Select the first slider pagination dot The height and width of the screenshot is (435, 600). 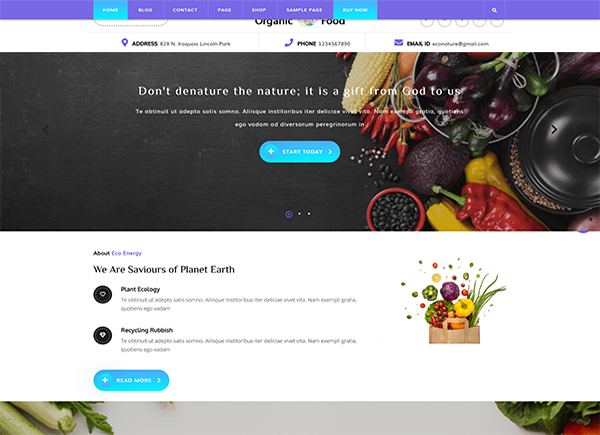point(289,214)
